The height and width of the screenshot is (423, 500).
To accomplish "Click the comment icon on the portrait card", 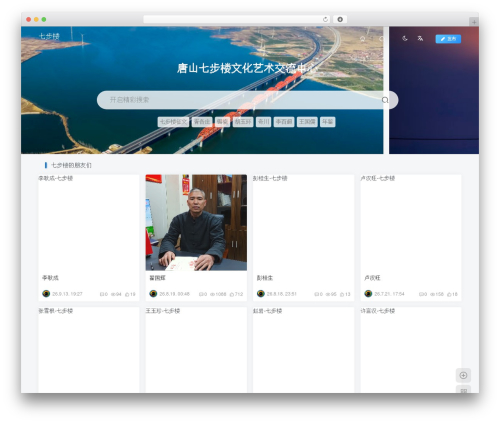I will (201, 294).
